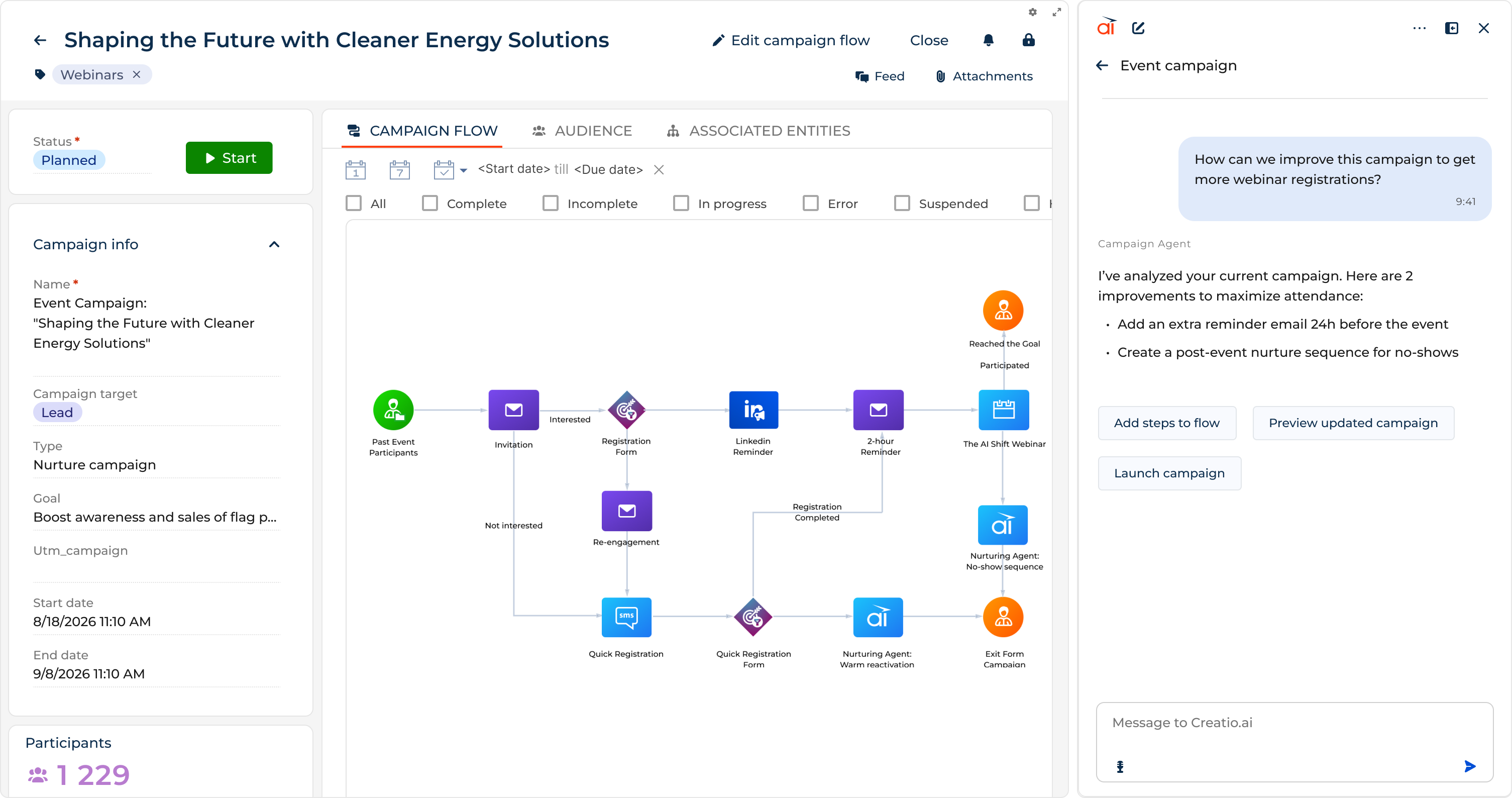
Task: Enable the All filter checkbox
Action: pyautogui.click(x=353, y=203)
